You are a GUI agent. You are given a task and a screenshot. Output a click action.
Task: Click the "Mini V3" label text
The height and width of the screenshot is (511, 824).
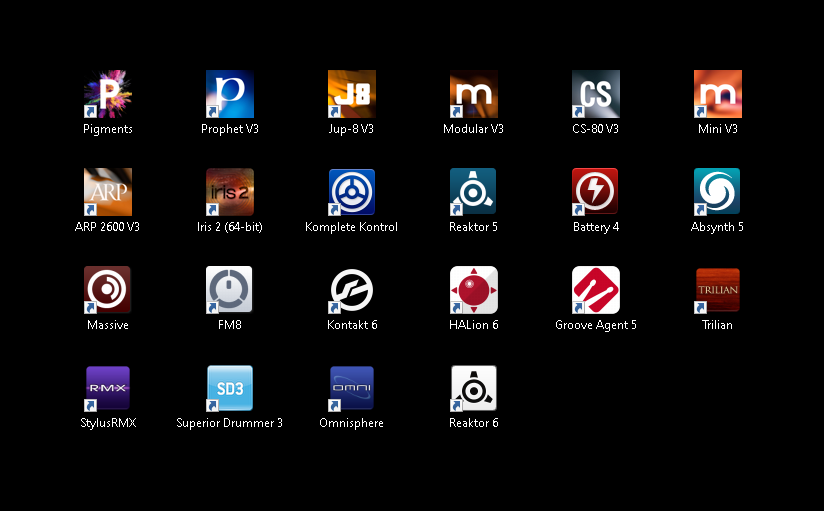pos(717,129)
